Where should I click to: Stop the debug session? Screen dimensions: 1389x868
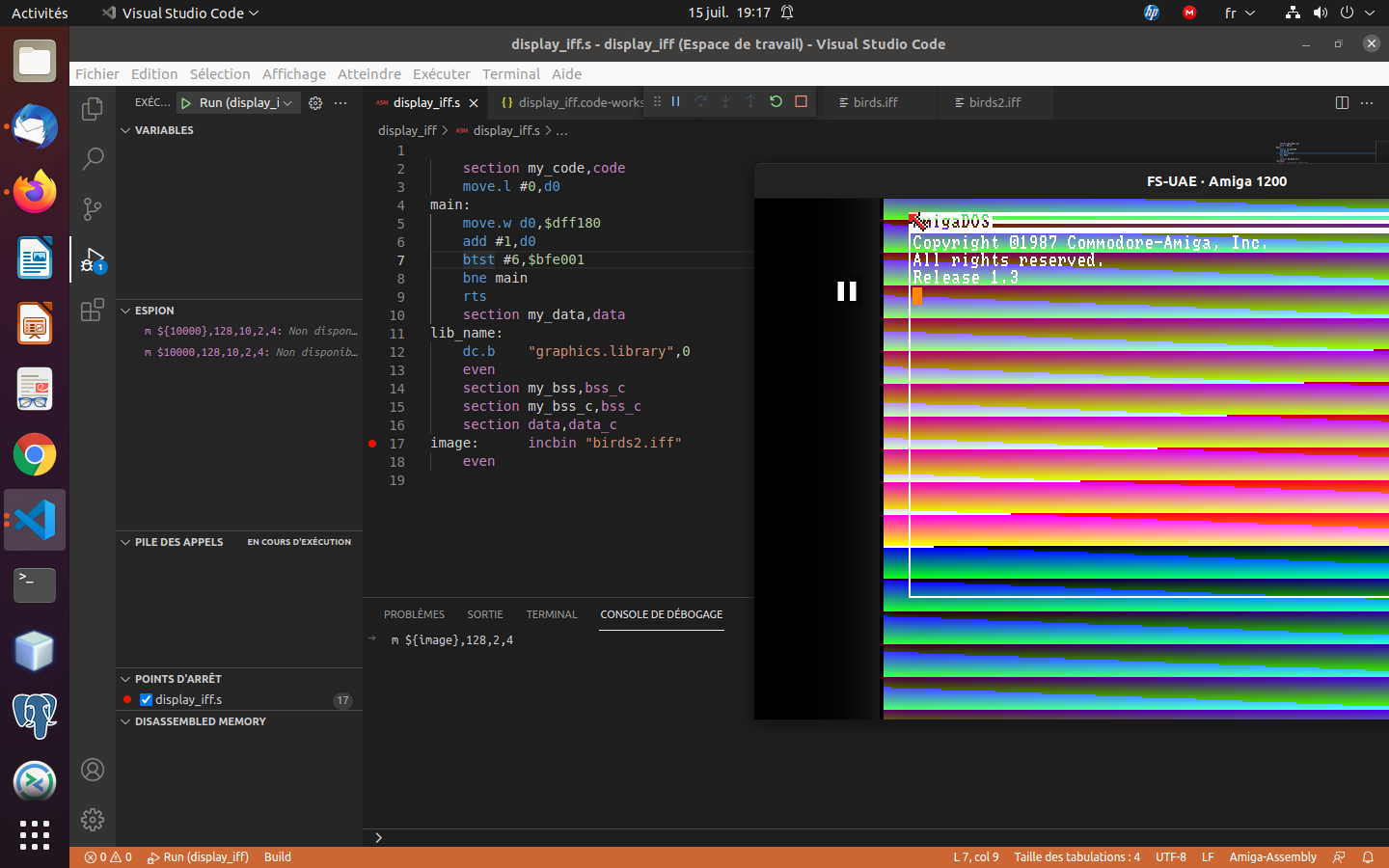(801, 101)
